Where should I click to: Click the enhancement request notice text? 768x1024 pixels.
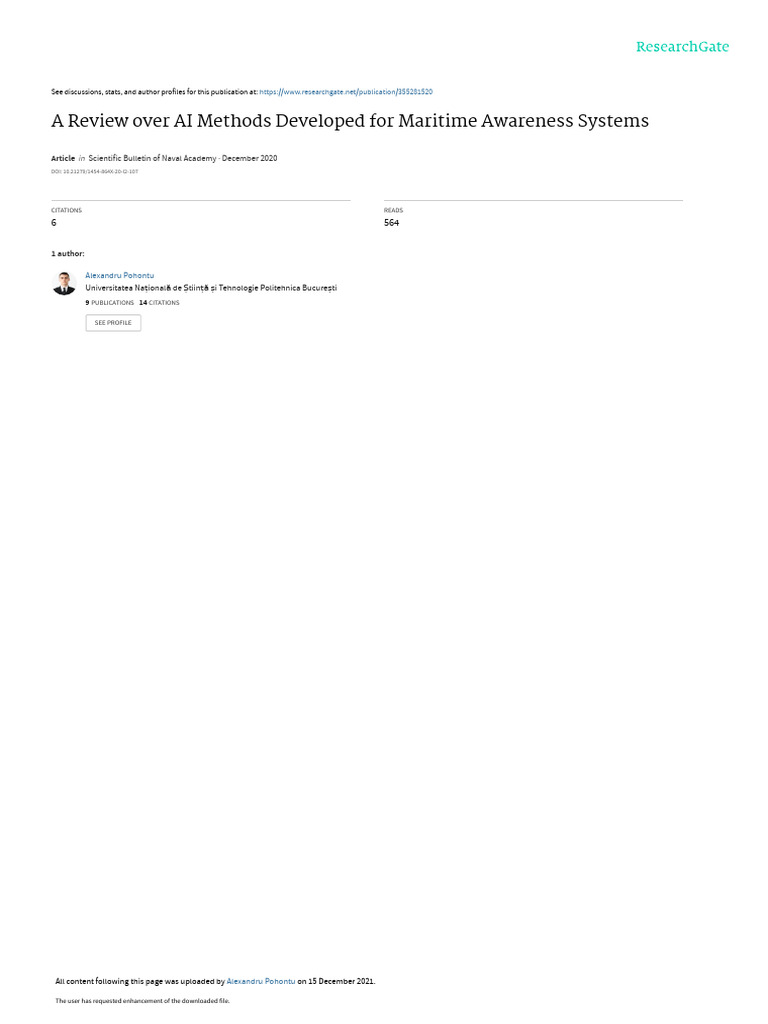(x=142, y=1000)
